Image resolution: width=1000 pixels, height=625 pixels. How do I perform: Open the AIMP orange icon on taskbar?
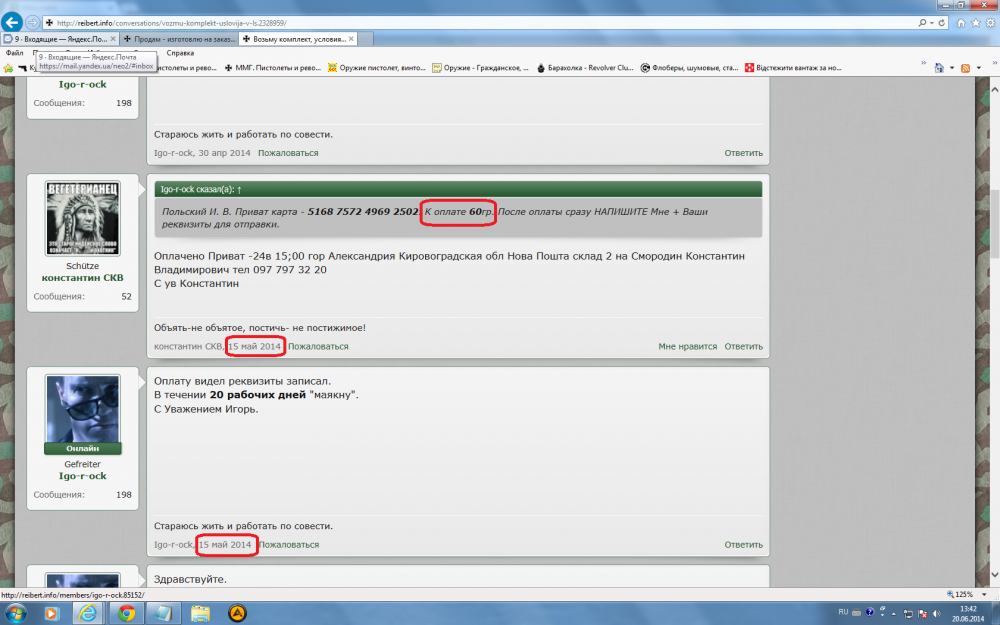click(x=237, y=614)
